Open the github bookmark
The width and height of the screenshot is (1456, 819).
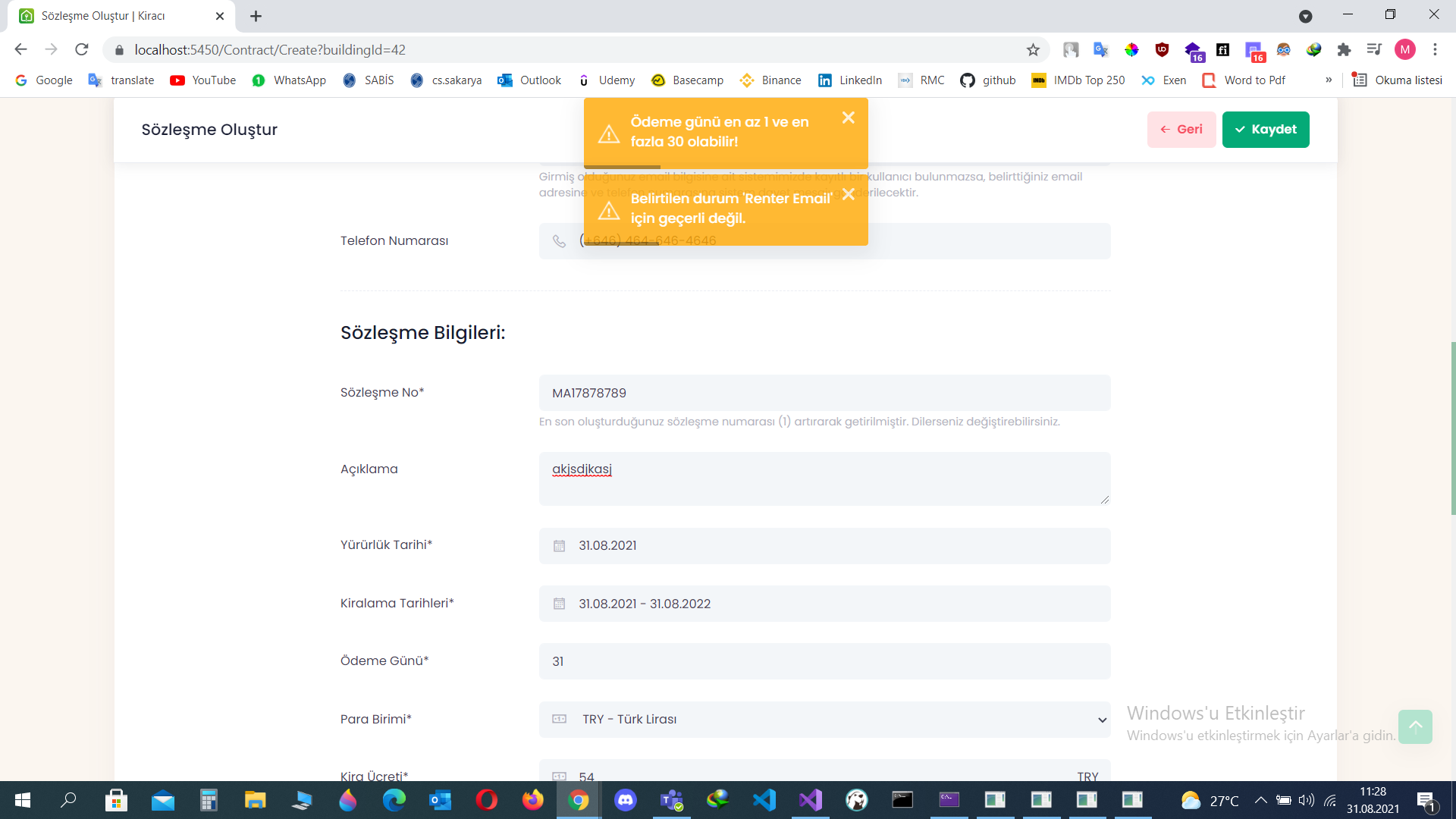click(988, 80)
